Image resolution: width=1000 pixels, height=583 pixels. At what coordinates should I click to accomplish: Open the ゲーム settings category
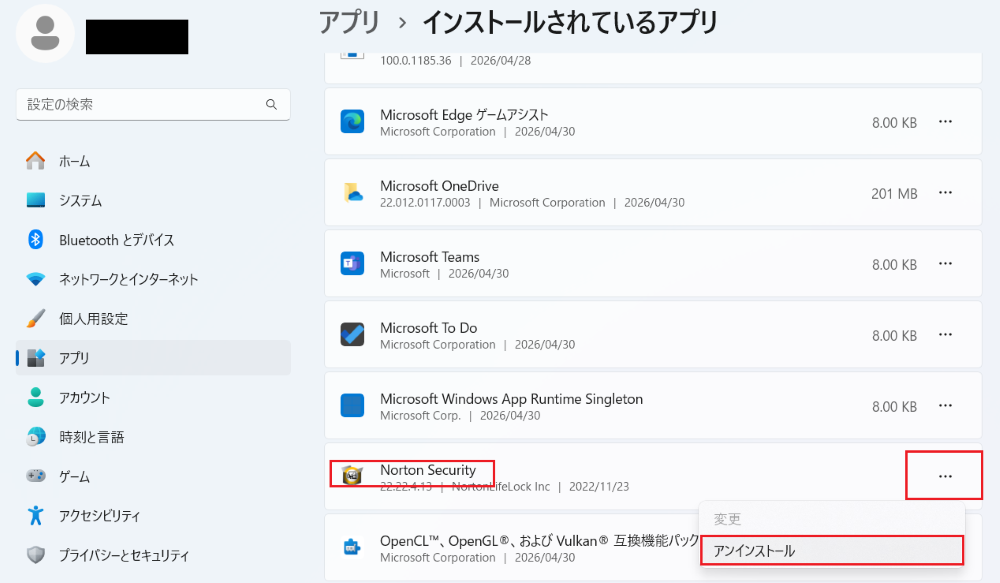pos(153,476)
